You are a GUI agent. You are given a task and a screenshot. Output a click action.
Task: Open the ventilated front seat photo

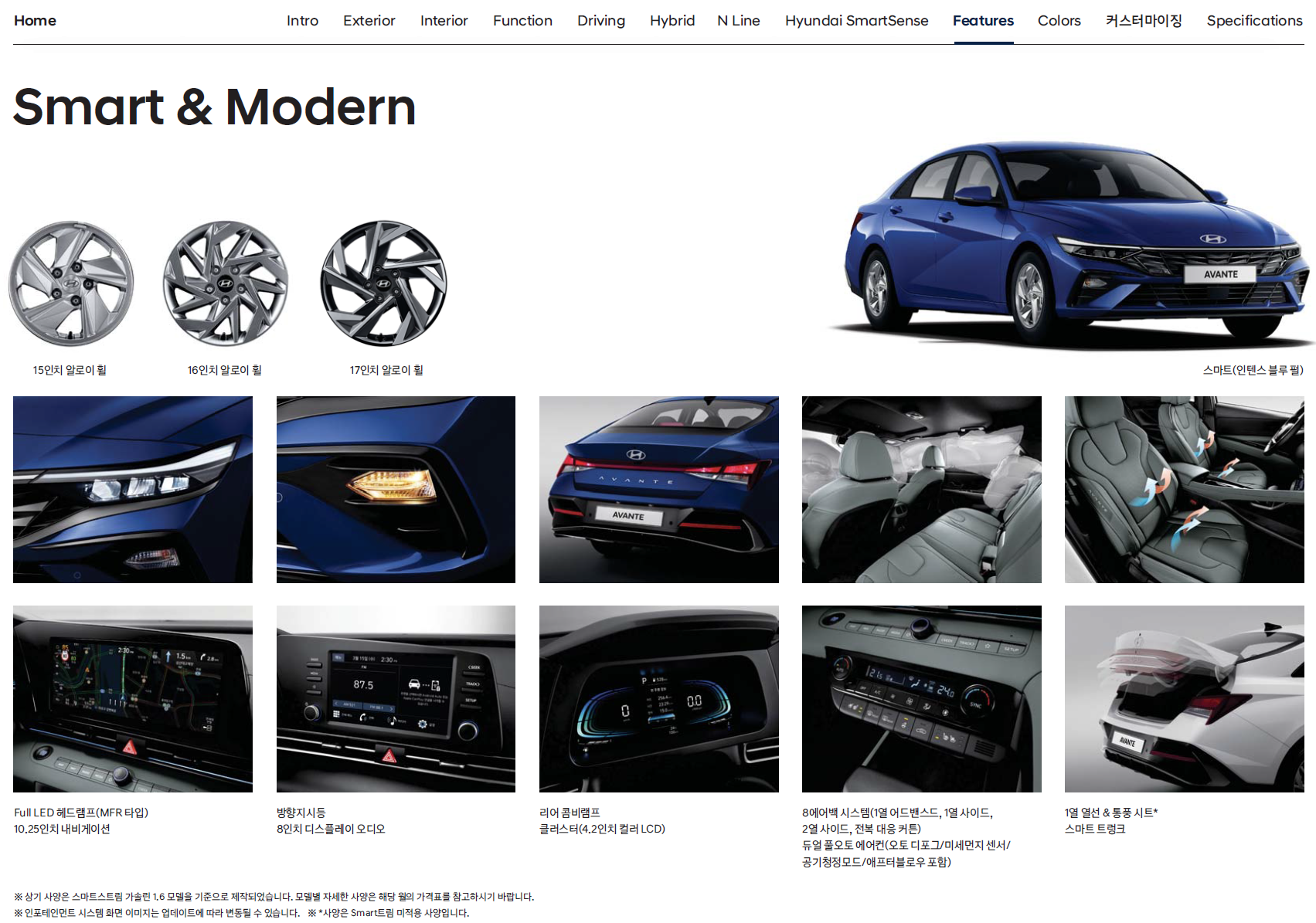pos(1185,490)
